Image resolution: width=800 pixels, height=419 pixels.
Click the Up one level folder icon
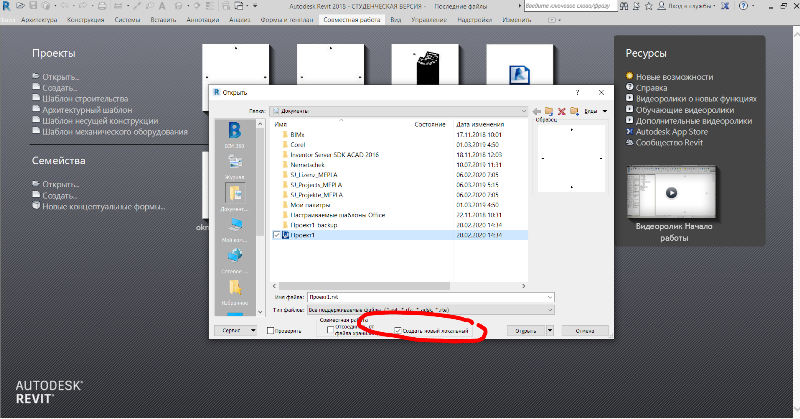pyautogui.click(x=549, y=111)
